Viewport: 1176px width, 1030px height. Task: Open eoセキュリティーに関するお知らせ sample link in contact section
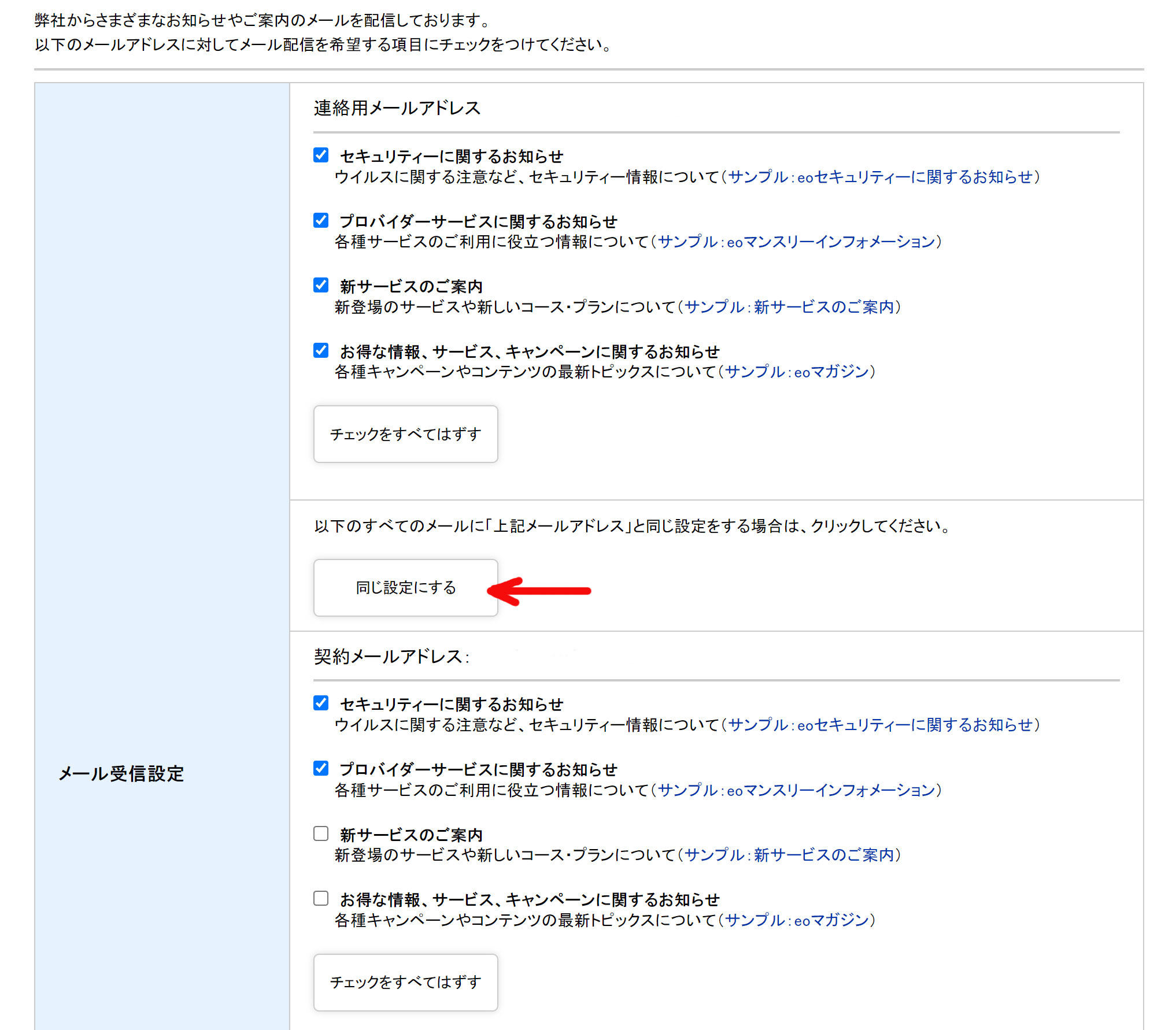coord(881,177)
